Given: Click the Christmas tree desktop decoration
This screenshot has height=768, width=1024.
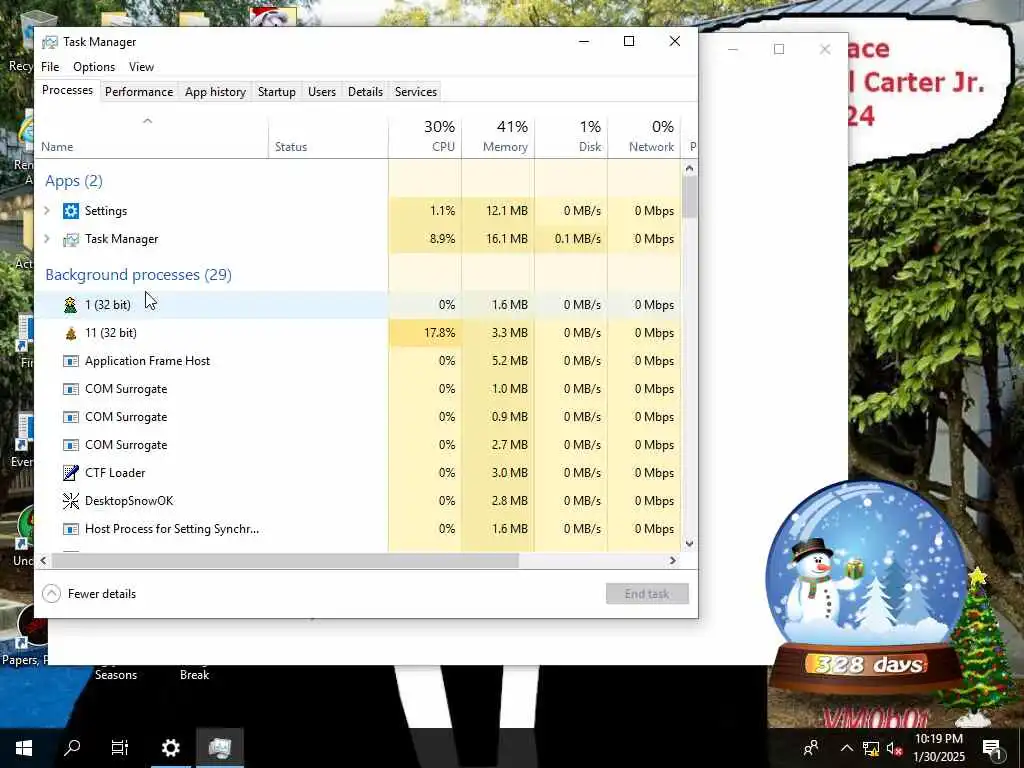Looking at the screenshot, I should click(980, 647).
